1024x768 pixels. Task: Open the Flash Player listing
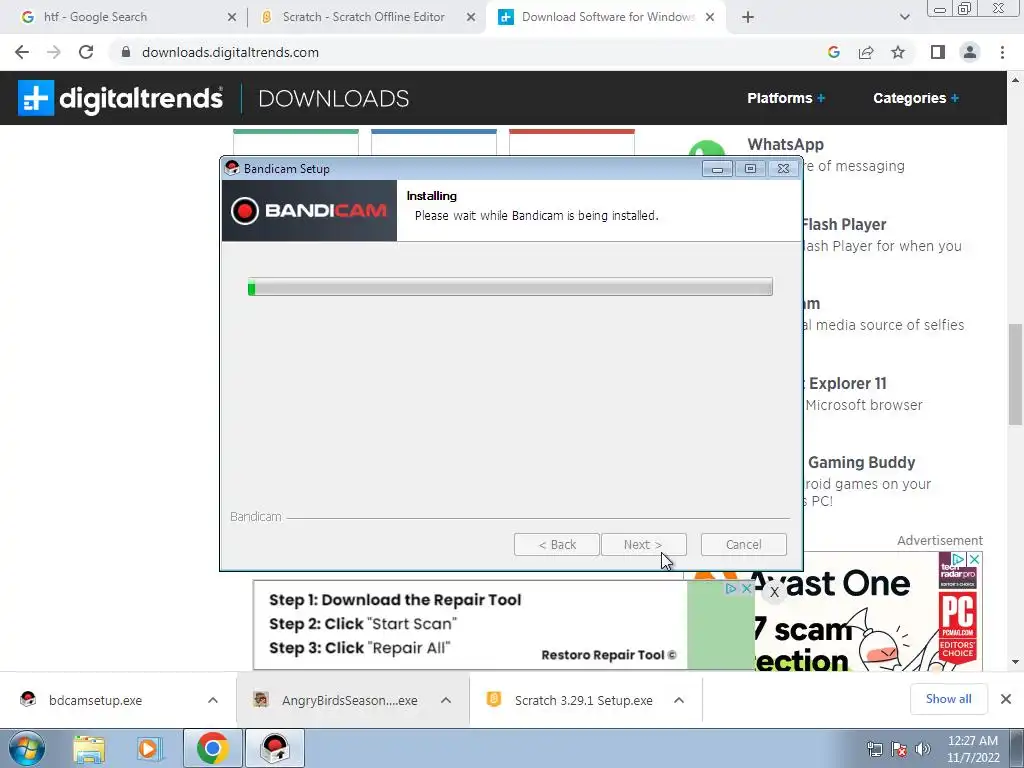coord(843,225)
